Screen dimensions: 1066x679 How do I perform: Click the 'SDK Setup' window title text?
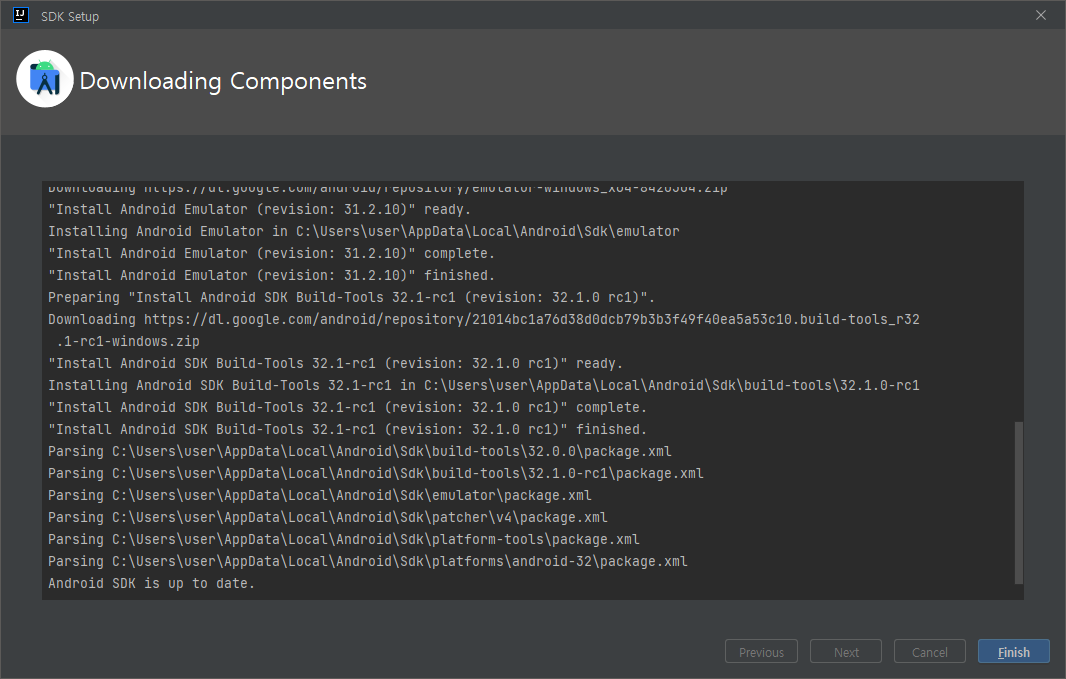pyautogui.click(x=70, y=16)
